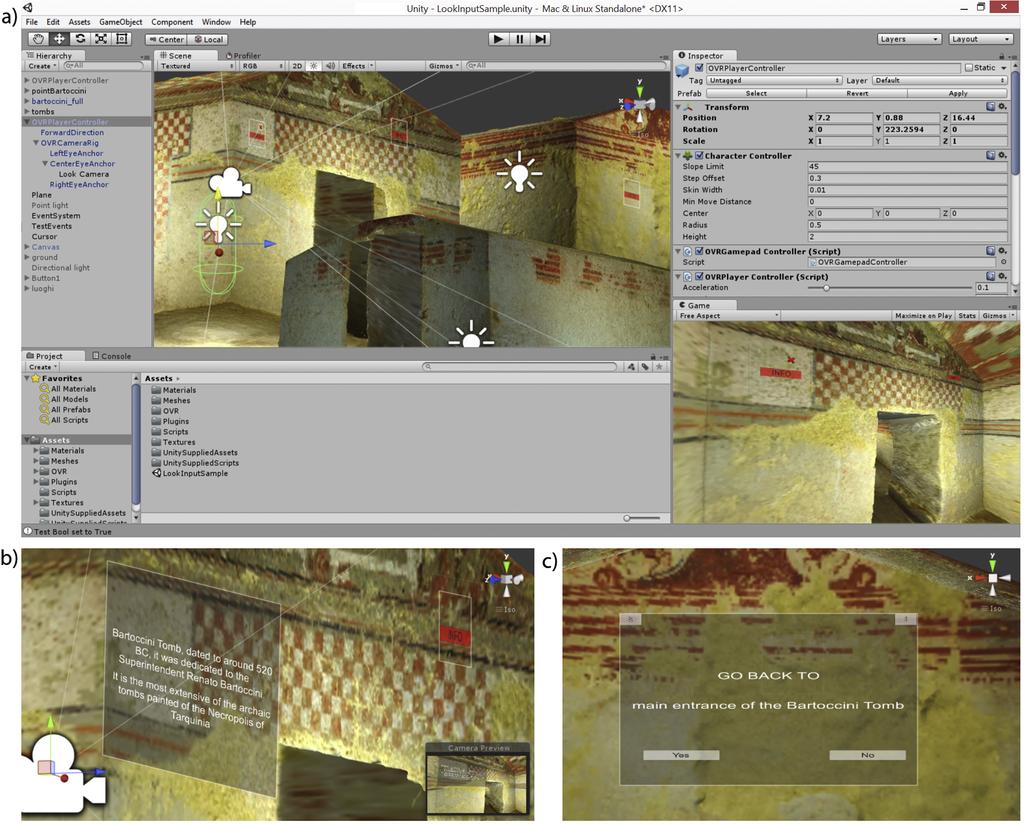Open the Transform component gear menu
Viewport: 1024px width, 824px height.
(1002, 106)
